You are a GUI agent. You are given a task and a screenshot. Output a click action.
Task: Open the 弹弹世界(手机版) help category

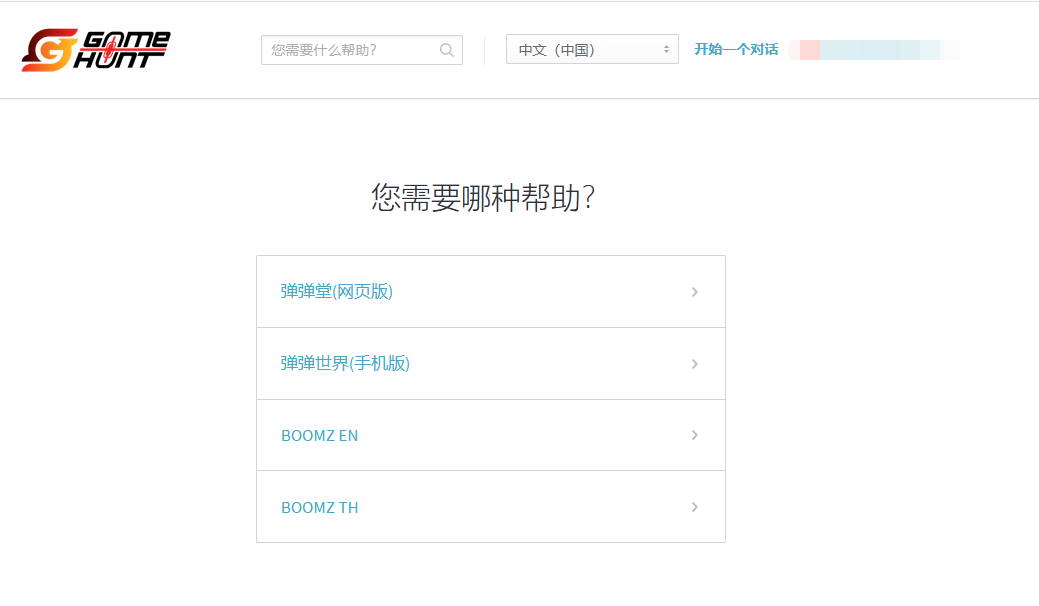click(491, 364)
